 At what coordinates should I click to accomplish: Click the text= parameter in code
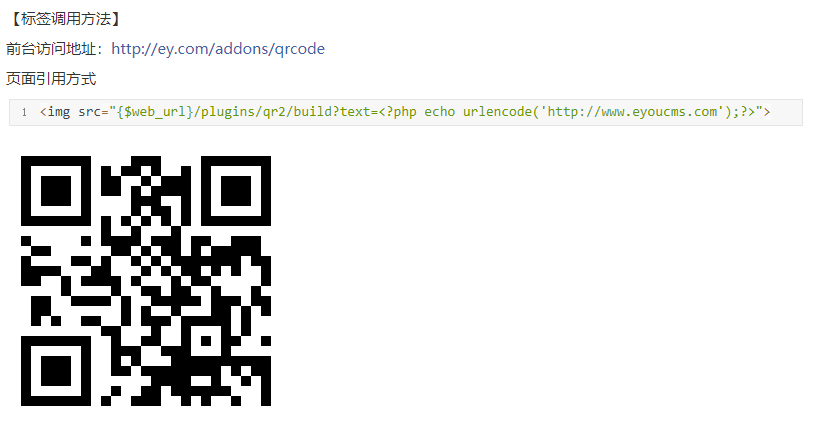pos(359,112)
